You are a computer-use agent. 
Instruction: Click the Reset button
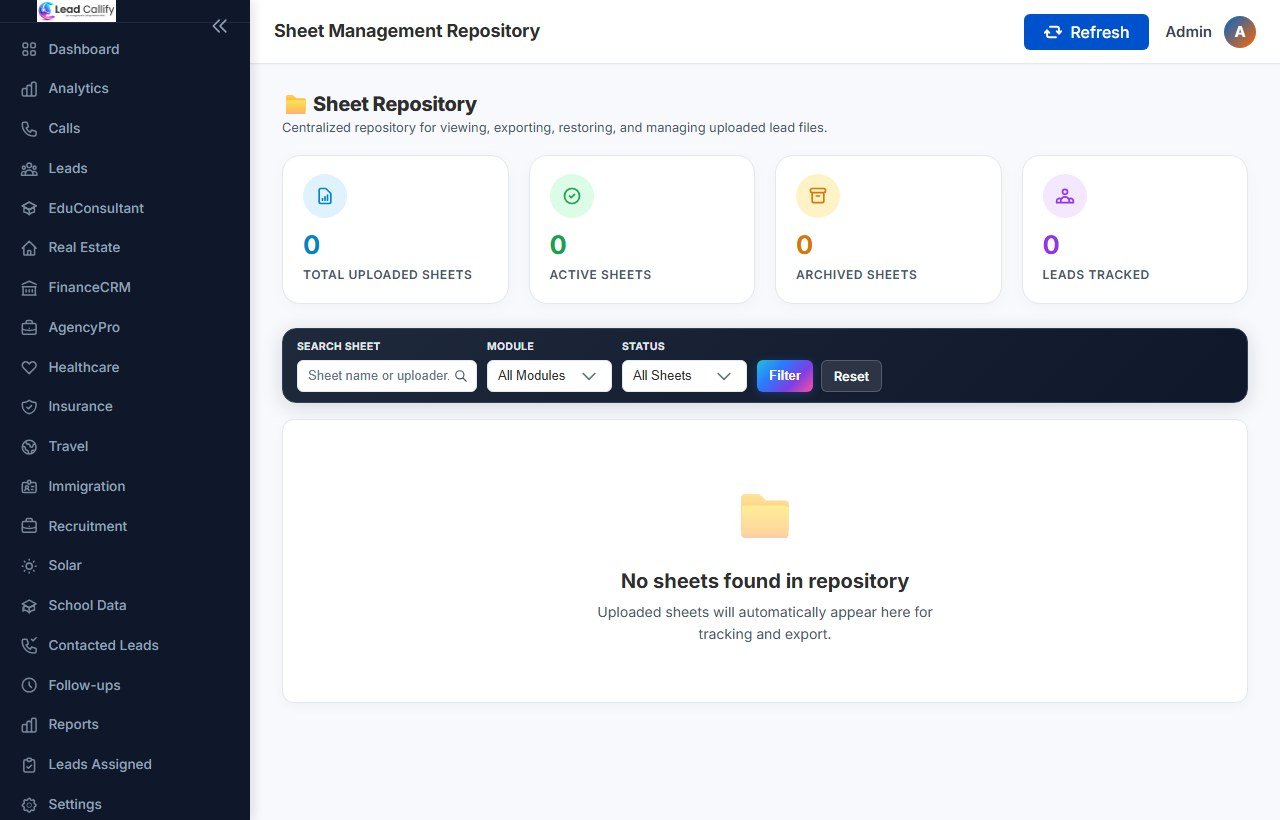[851, 376]
